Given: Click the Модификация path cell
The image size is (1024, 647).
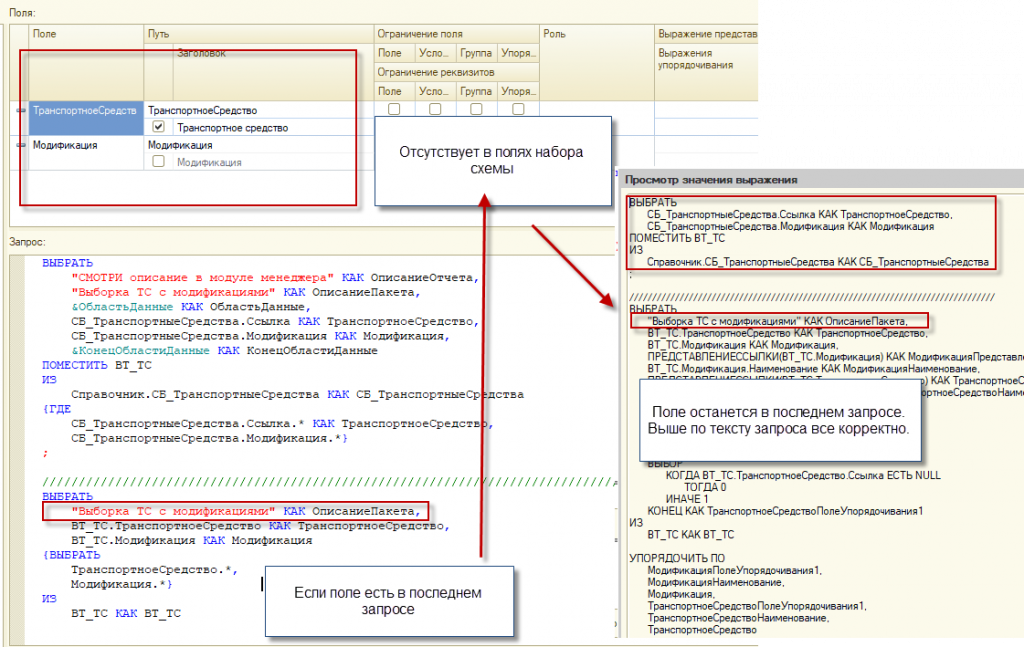Looking at the screenshot, I should (x=259, y=145).
